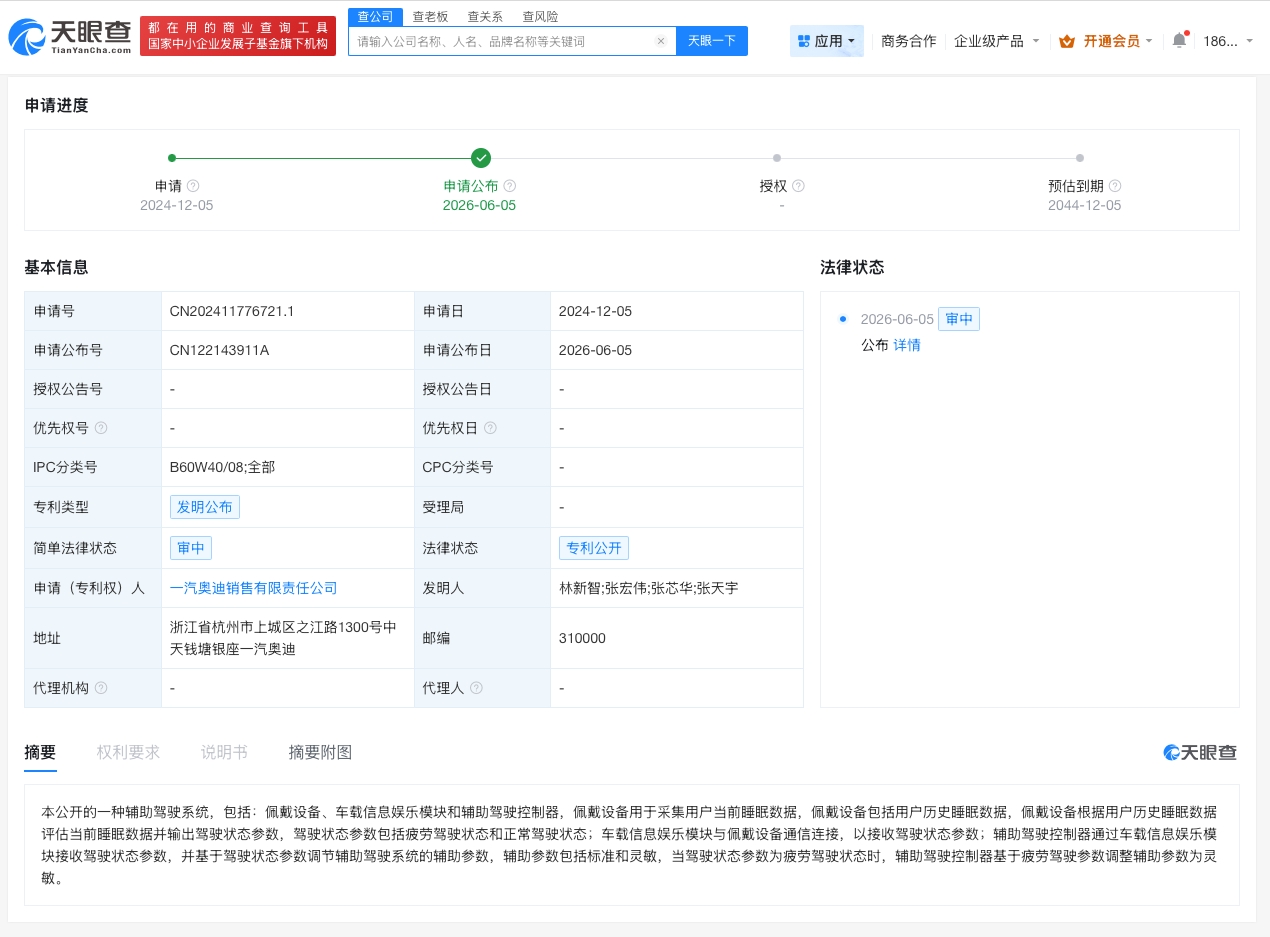Open the 186... account dropdown
This screenshot has height=937, width=1270.
pos(1228,41)
